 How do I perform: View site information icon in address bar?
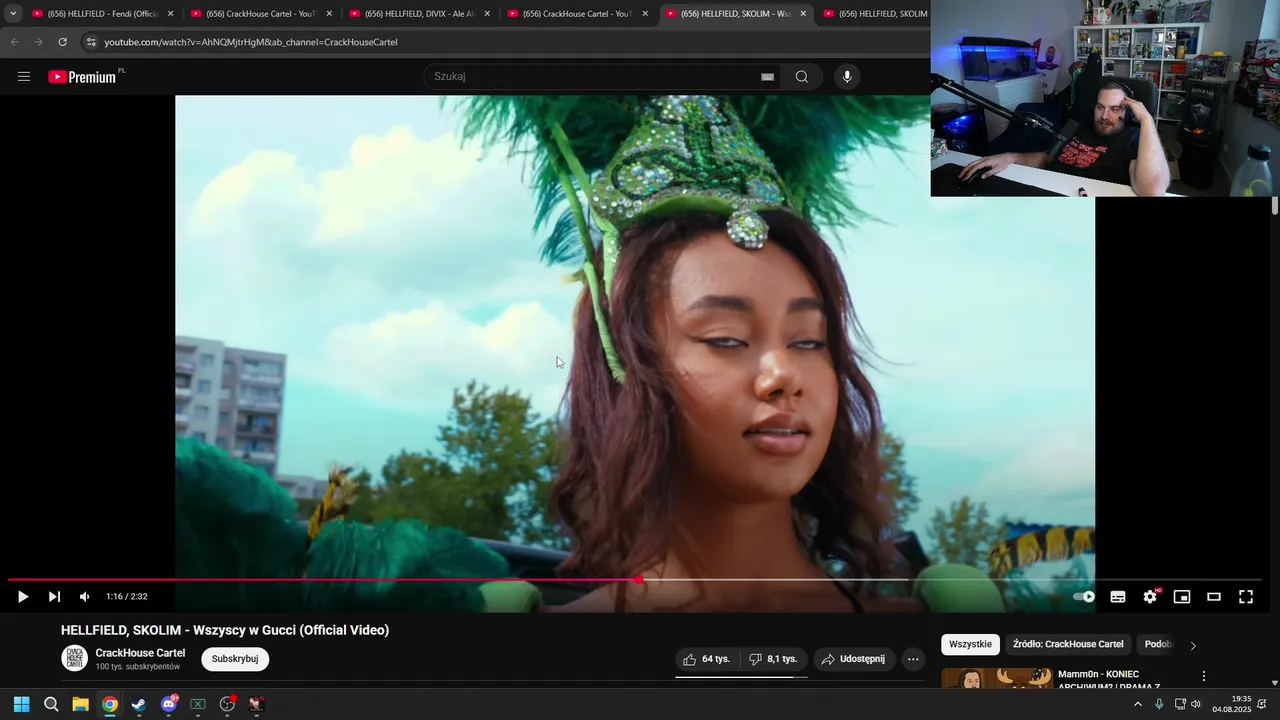coord(91,42)
